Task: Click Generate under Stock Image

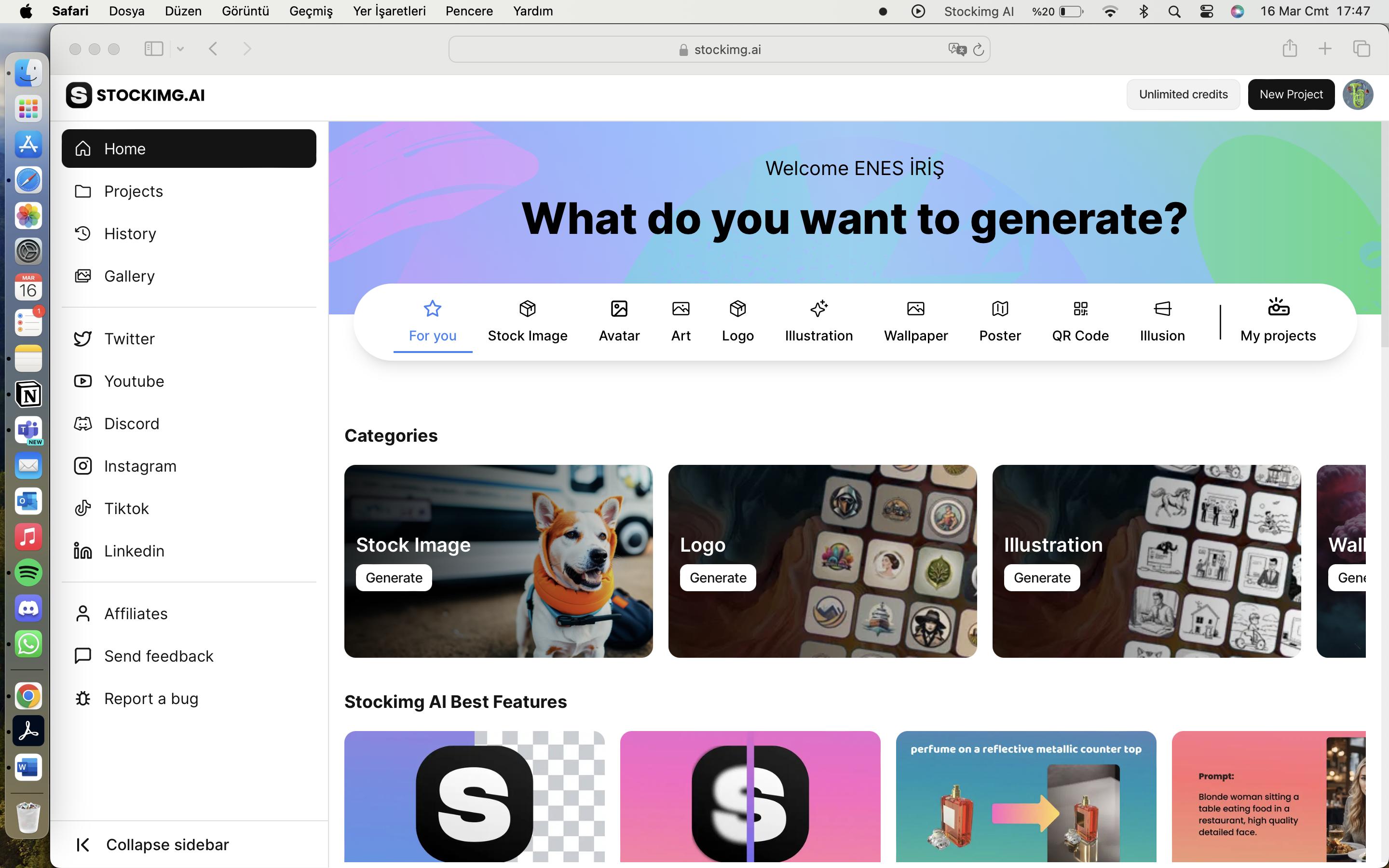Action: coord(393,577)
